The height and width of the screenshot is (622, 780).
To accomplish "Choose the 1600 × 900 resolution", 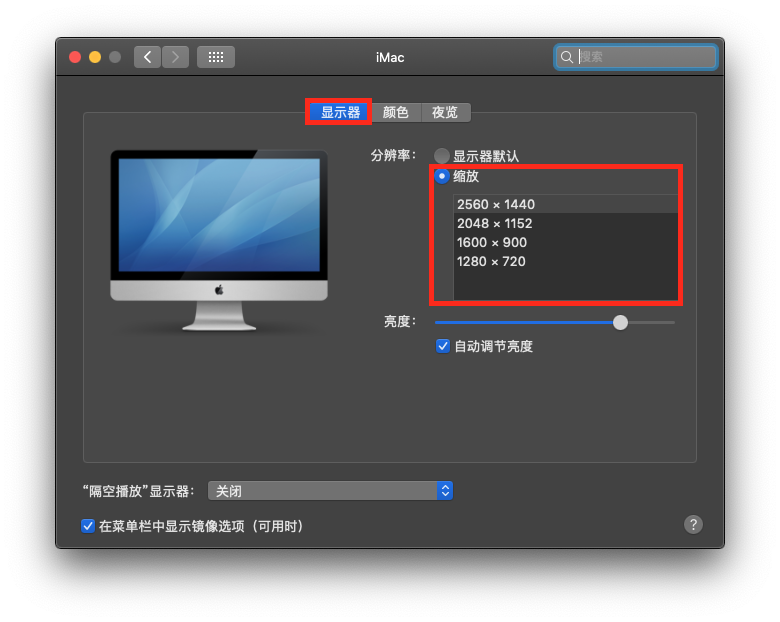I will click(566, 242).
